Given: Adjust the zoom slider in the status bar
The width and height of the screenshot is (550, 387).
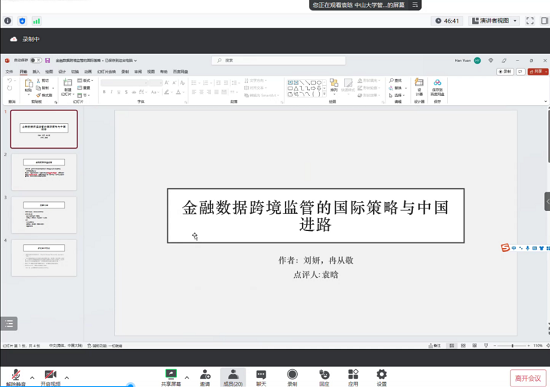Looking at the screenshot, I should click(512, 346).
